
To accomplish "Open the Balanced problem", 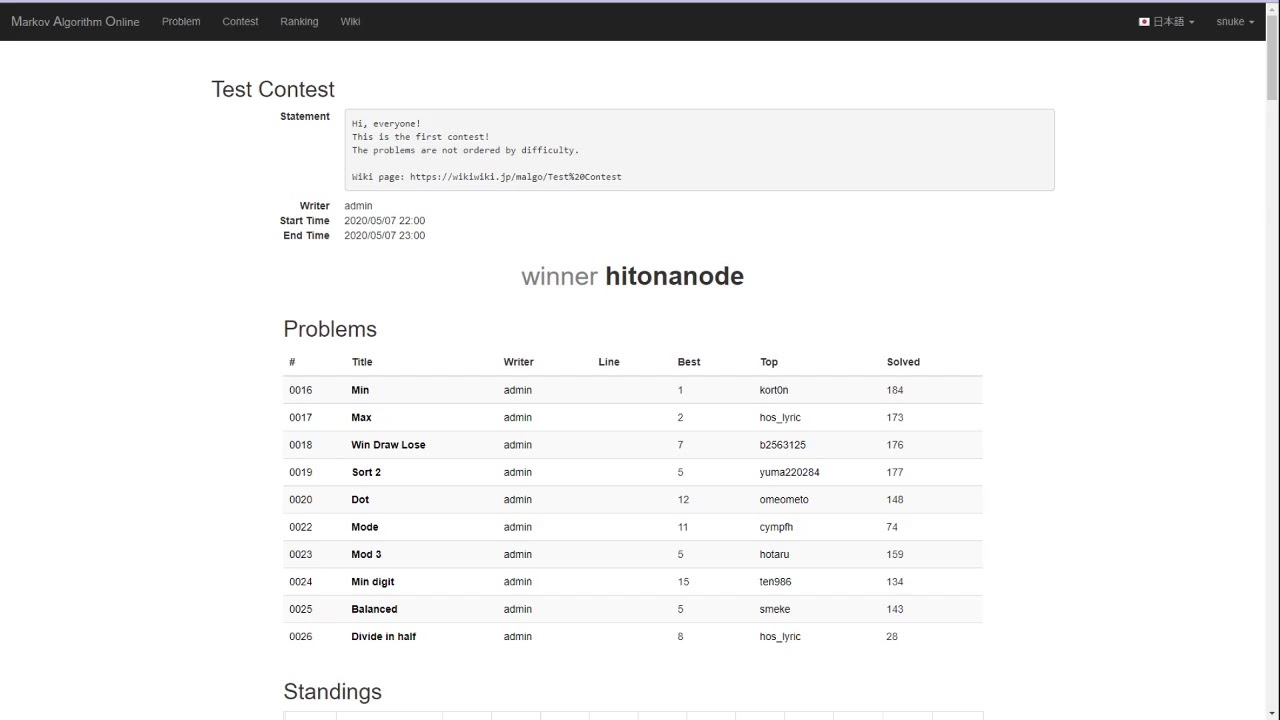I will pos(374,609).
